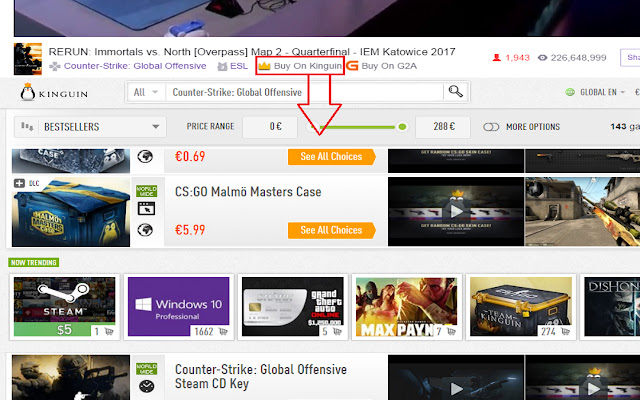The image size is (640, 400).
Task: Click the green globe icon by GLOBAL EN
Action: point(570,92)
